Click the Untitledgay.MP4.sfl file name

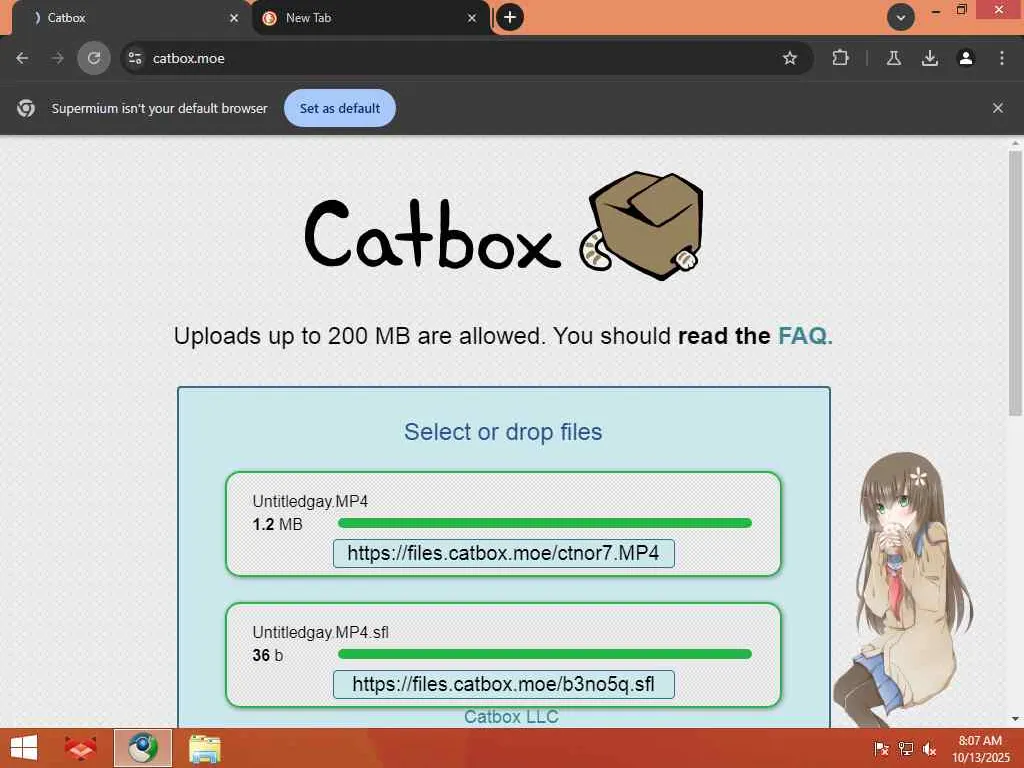click(321, 632)
